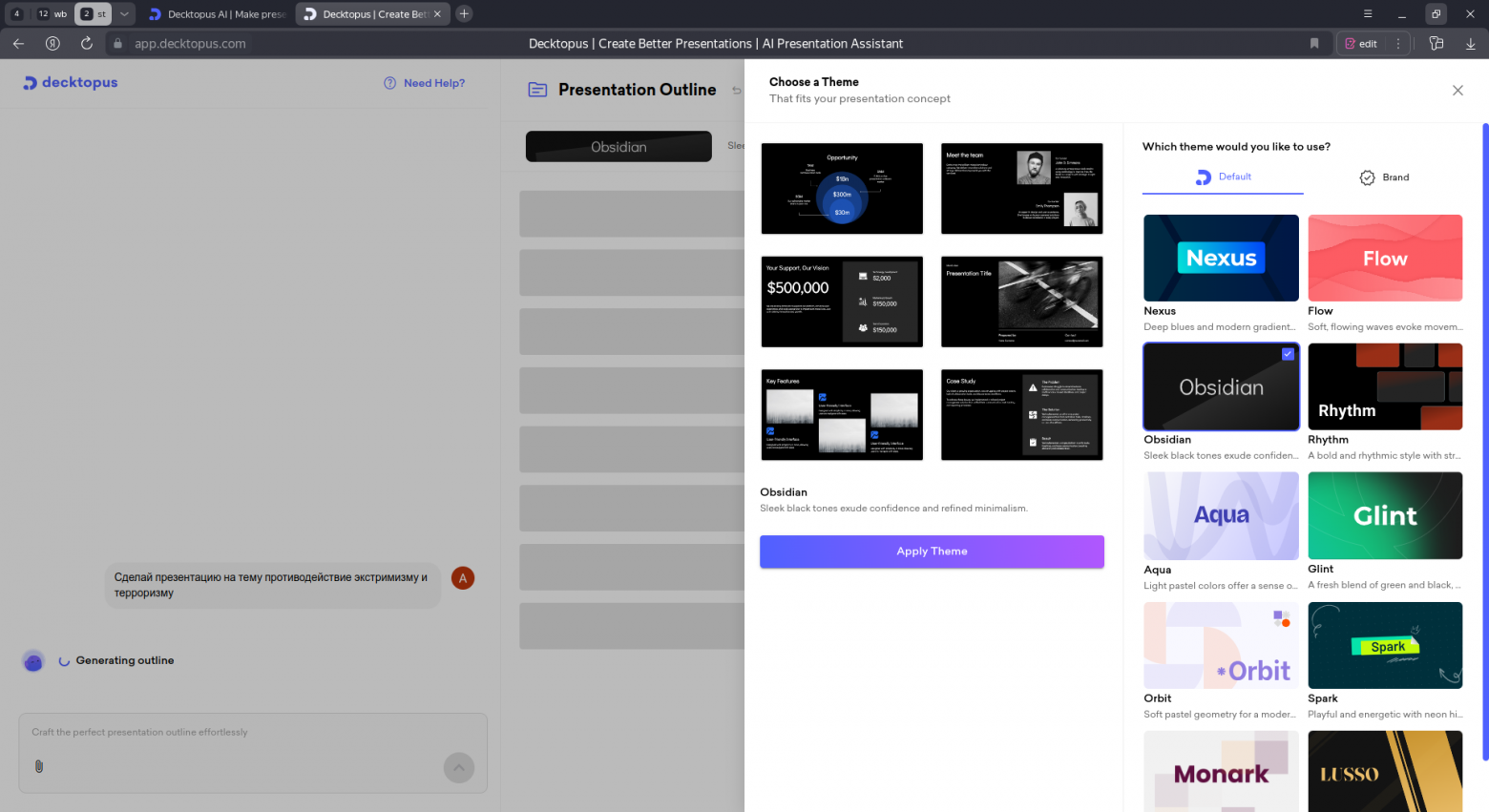Reload the page
This screenshot has height=812, width=1489.
click(x=87, y=43)
